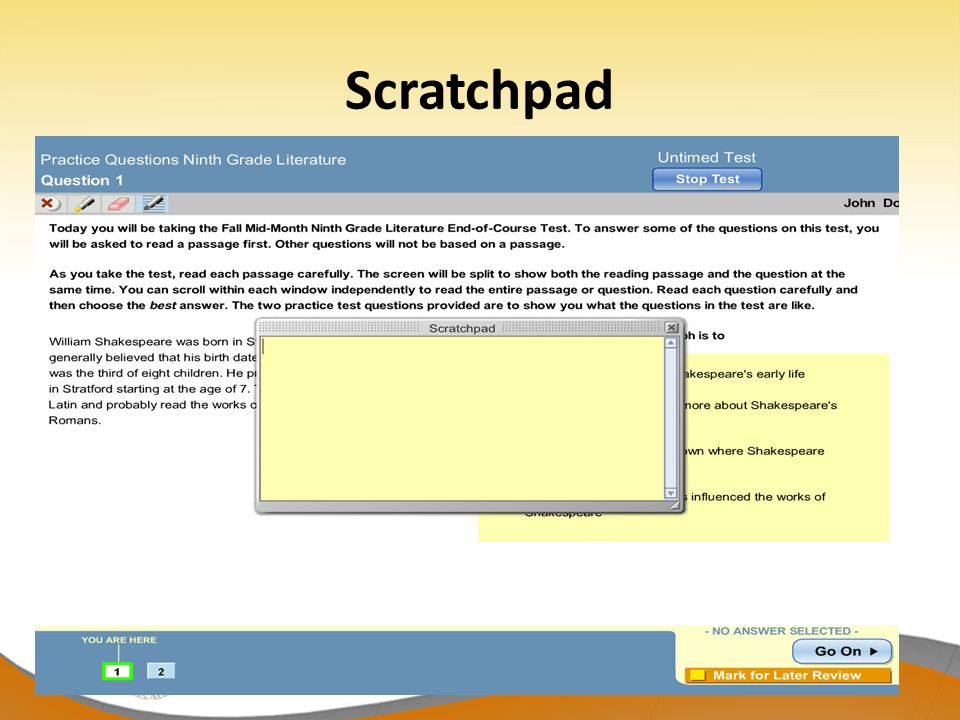Viewport: 960px width, 720px height.
Task: Click inside the Scratchpad text area
Action: click(462, 418)
